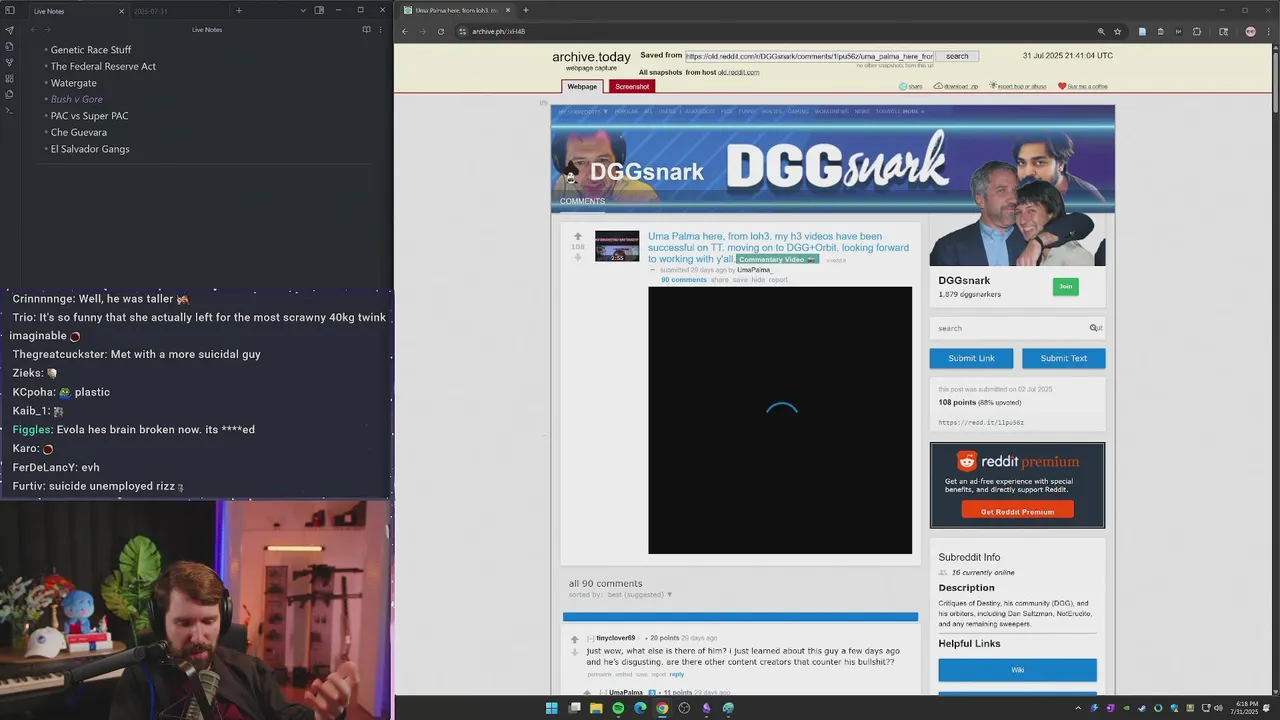Image resolution: width=1280 pixels, height=720 pixels.
Task: Open command palette terminal icon in Obsidian
Action: click(x=9, y=110)
